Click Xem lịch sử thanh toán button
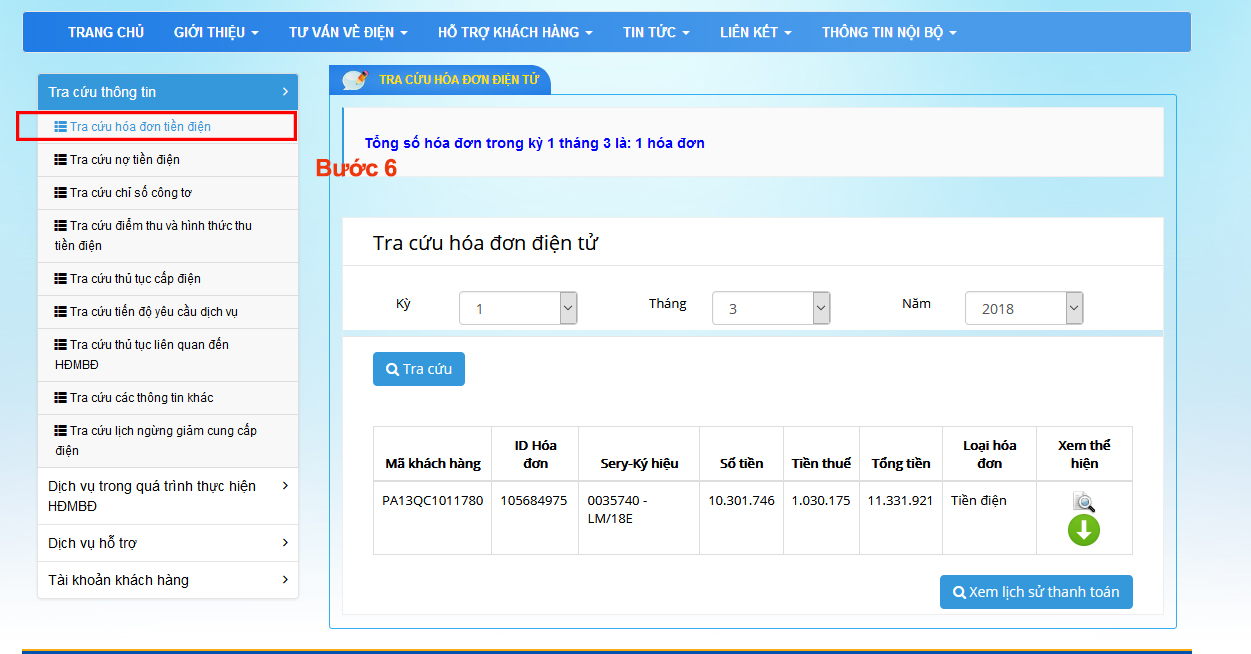The width and height of the screenshot is (1251, 654). pos(1036,592)
